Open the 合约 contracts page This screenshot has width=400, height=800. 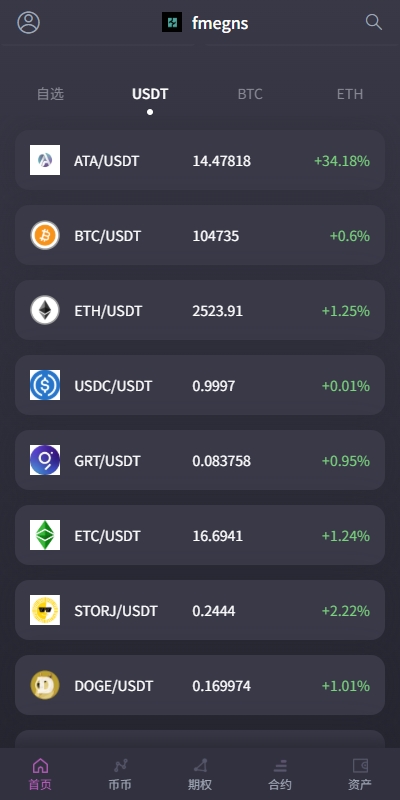pyautogui.click(x=280, y=774)
